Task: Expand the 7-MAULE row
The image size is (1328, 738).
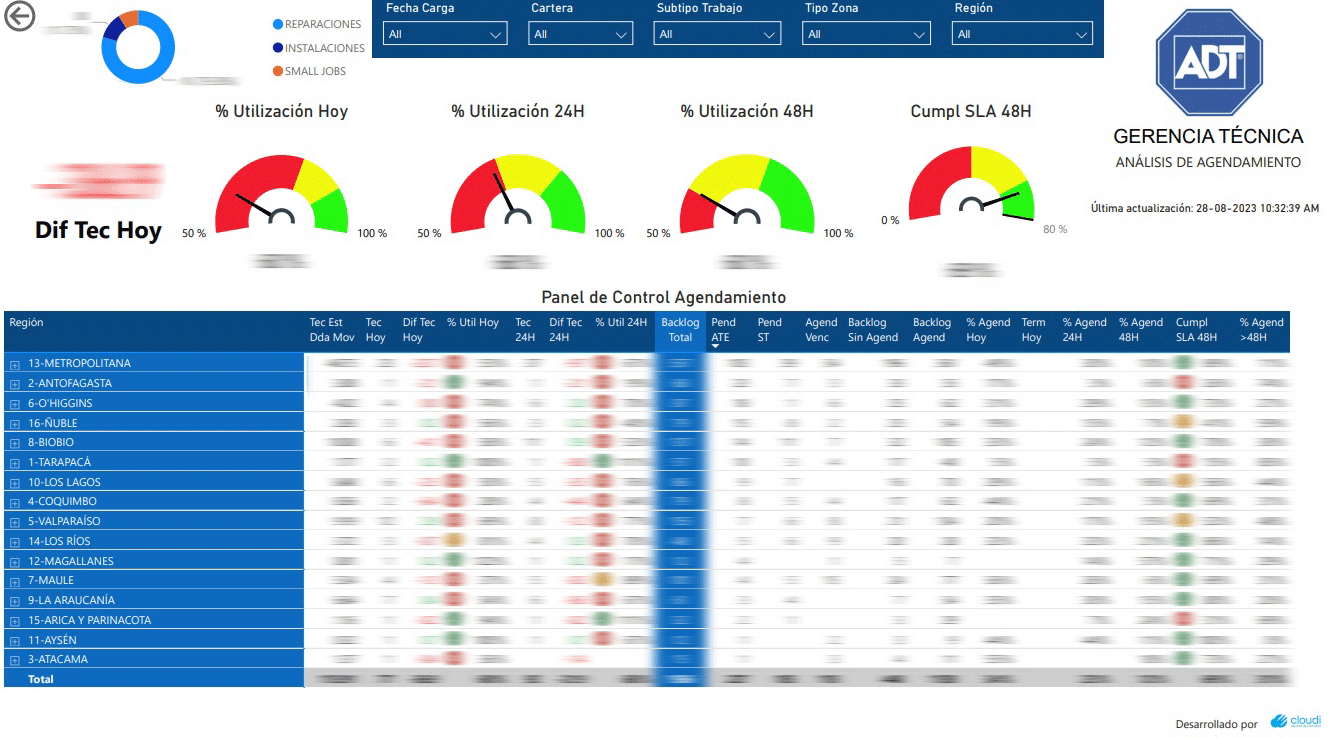Action: point(15,581)
